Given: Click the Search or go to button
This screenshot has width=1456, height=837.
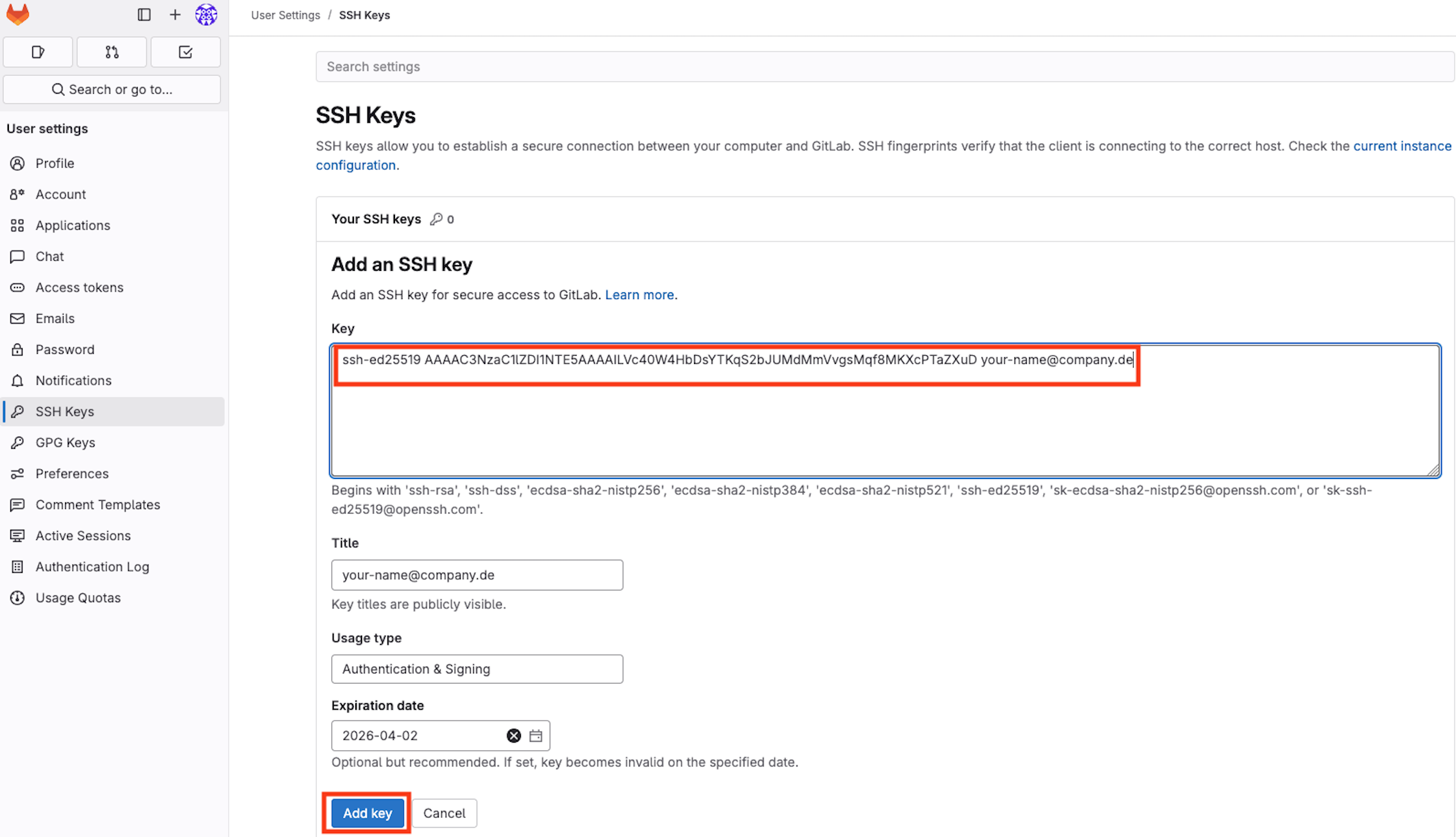Looking at the screenshot, I should click(x=112, y=90).
